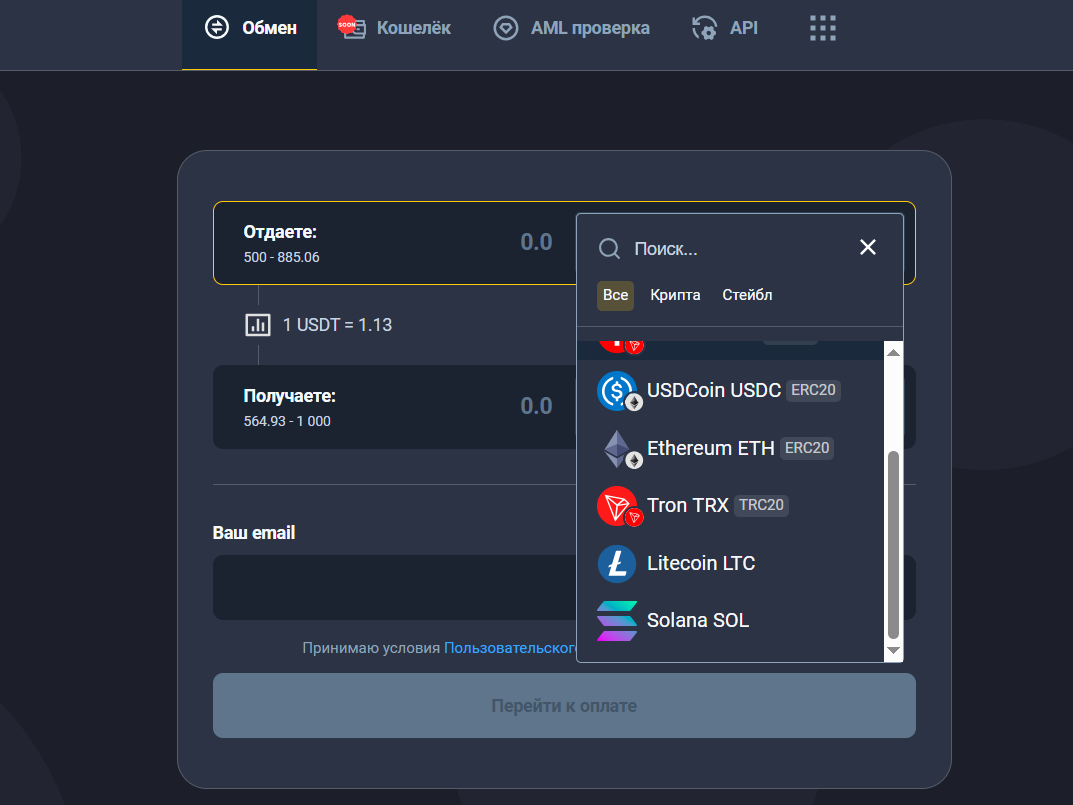
Task: Click the exchange rate chart icon
Action: [258, 325]
